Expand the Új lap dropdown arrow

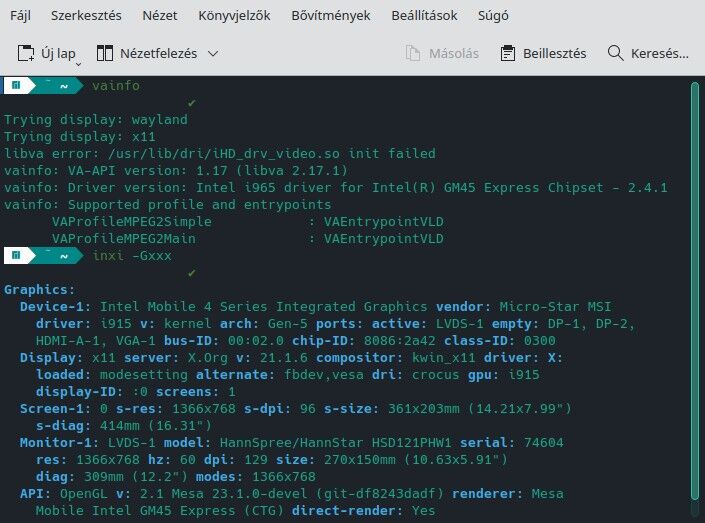[x=78, y=65]
